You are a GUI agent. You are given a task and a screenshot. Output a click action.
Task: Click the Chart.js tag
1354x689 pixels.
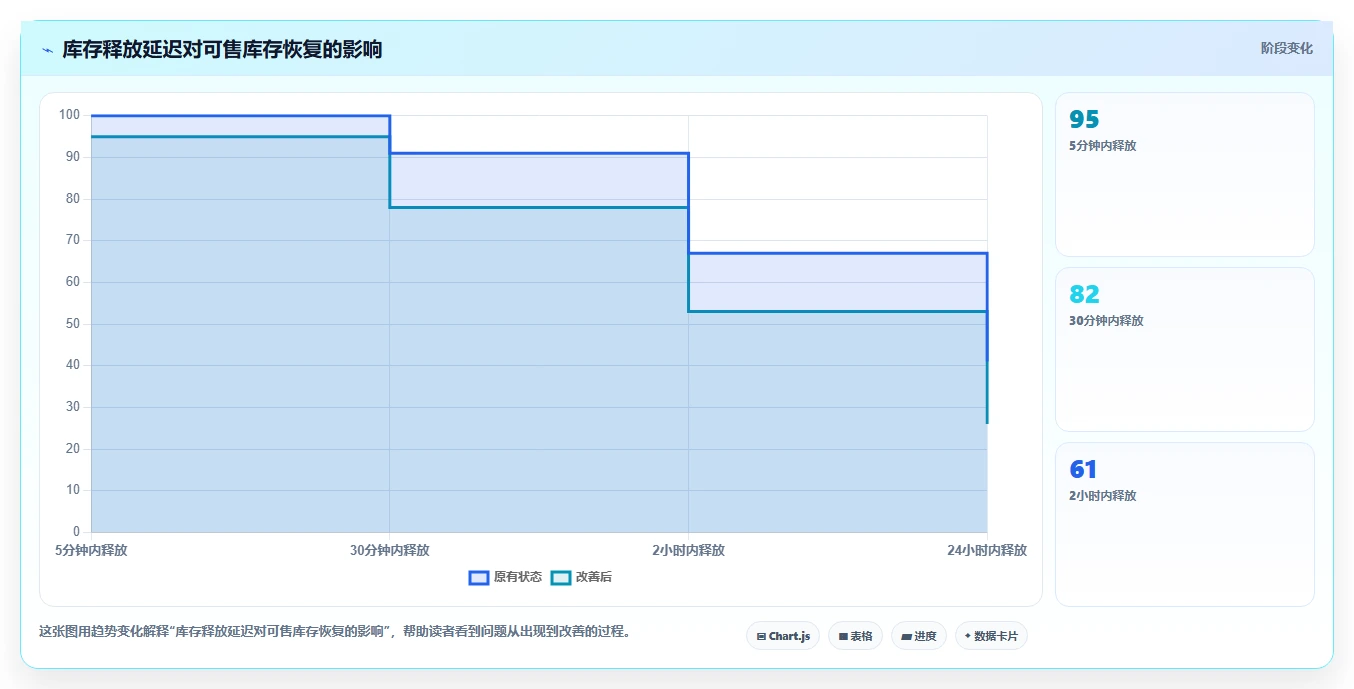(783, 636)
